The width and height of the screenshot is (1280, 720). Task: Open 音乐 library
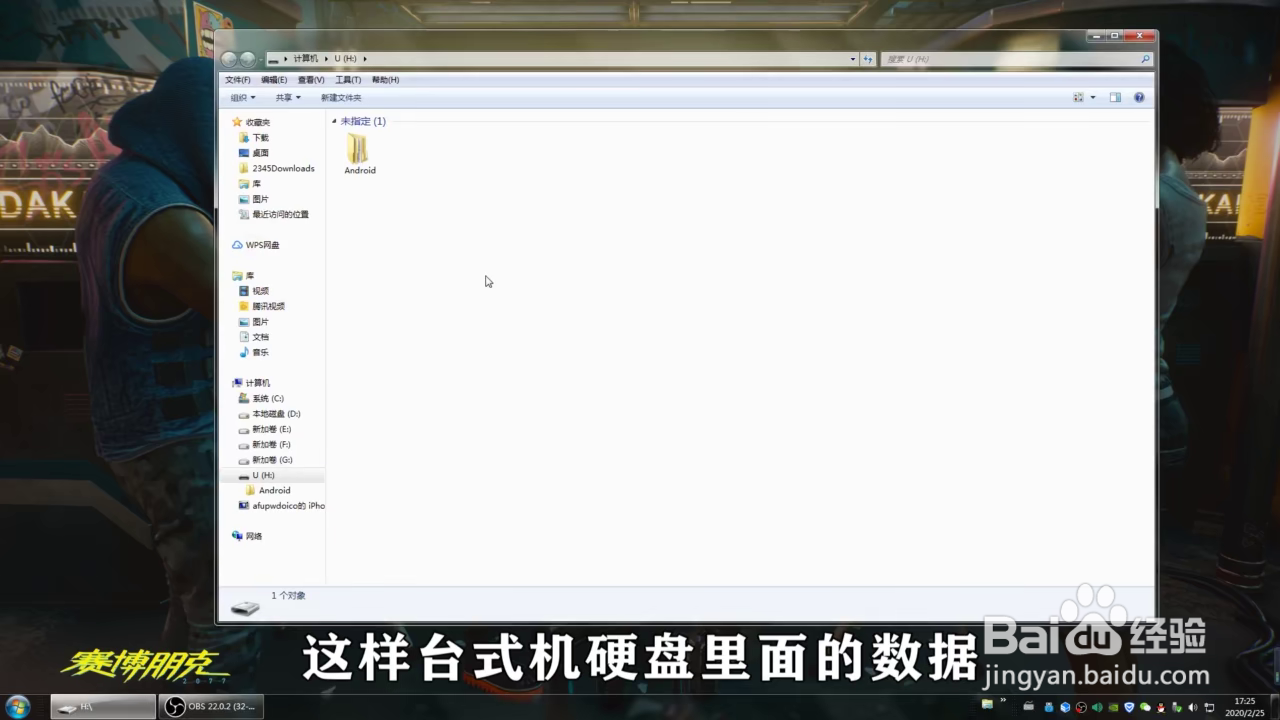254,352
